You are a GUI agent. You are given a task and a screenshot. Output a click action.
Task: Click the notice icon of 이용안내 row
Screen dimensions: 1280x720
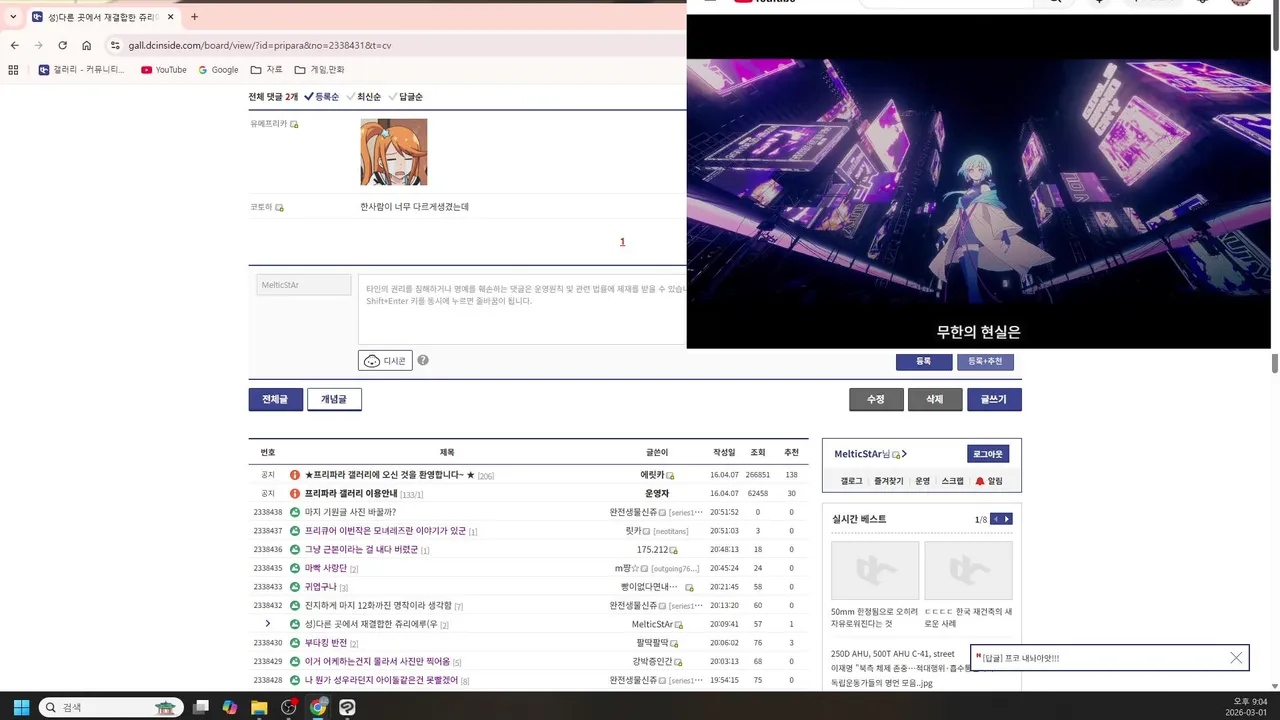click(x=295, y=494)
